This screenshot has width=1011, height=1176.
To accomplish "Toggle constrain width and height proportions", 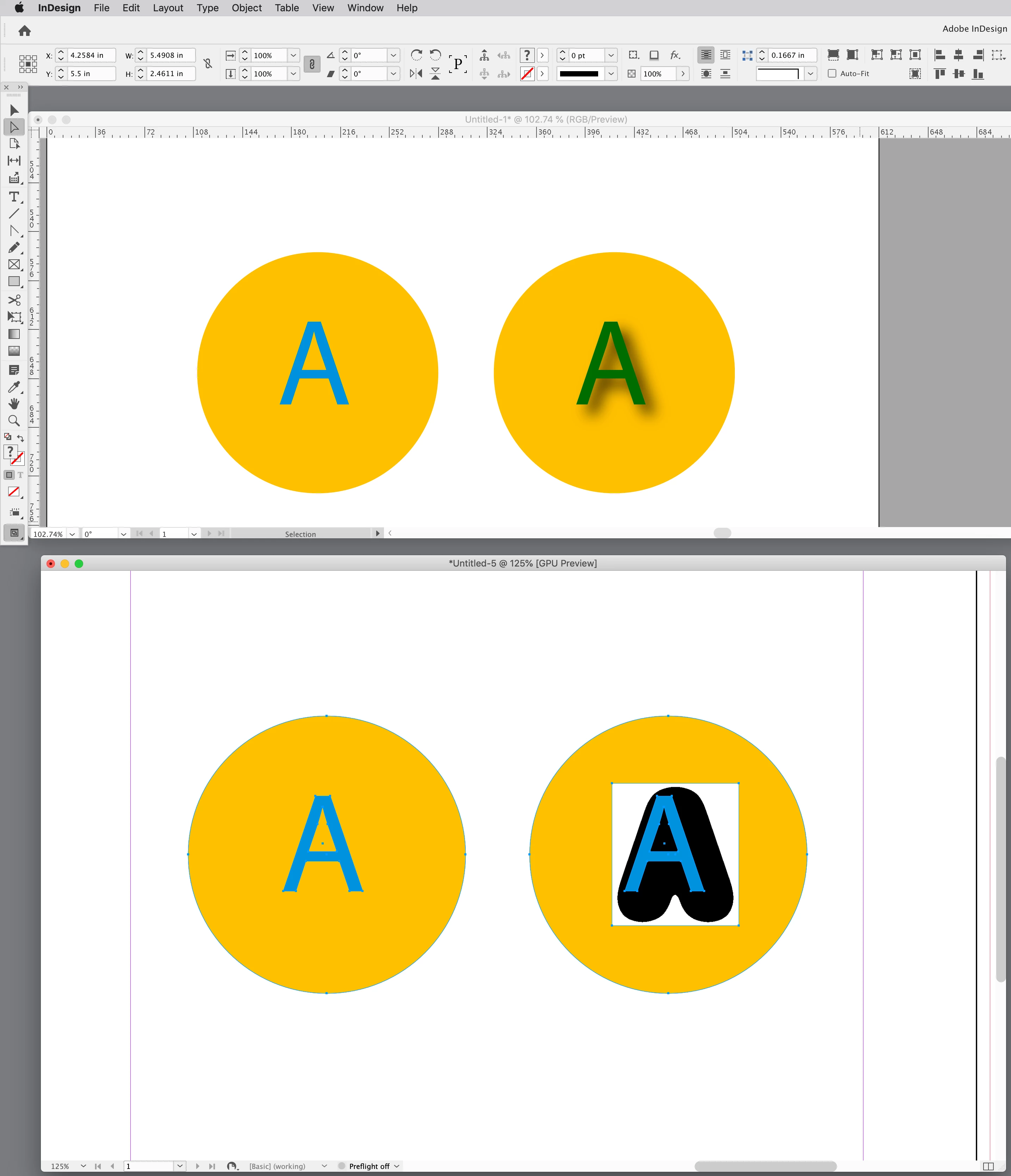I will click(x=208, y=64).
